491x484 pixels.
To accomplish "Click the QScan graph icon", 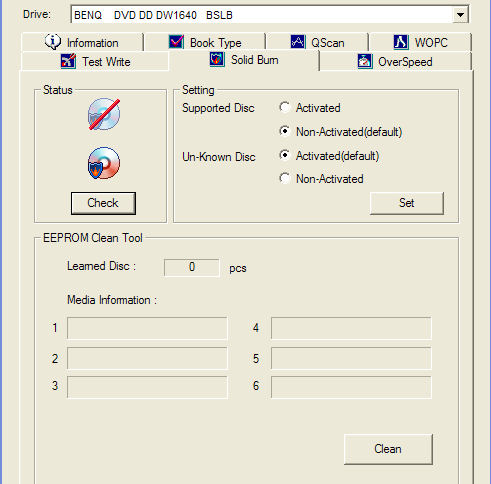I will tap(298, 42).
